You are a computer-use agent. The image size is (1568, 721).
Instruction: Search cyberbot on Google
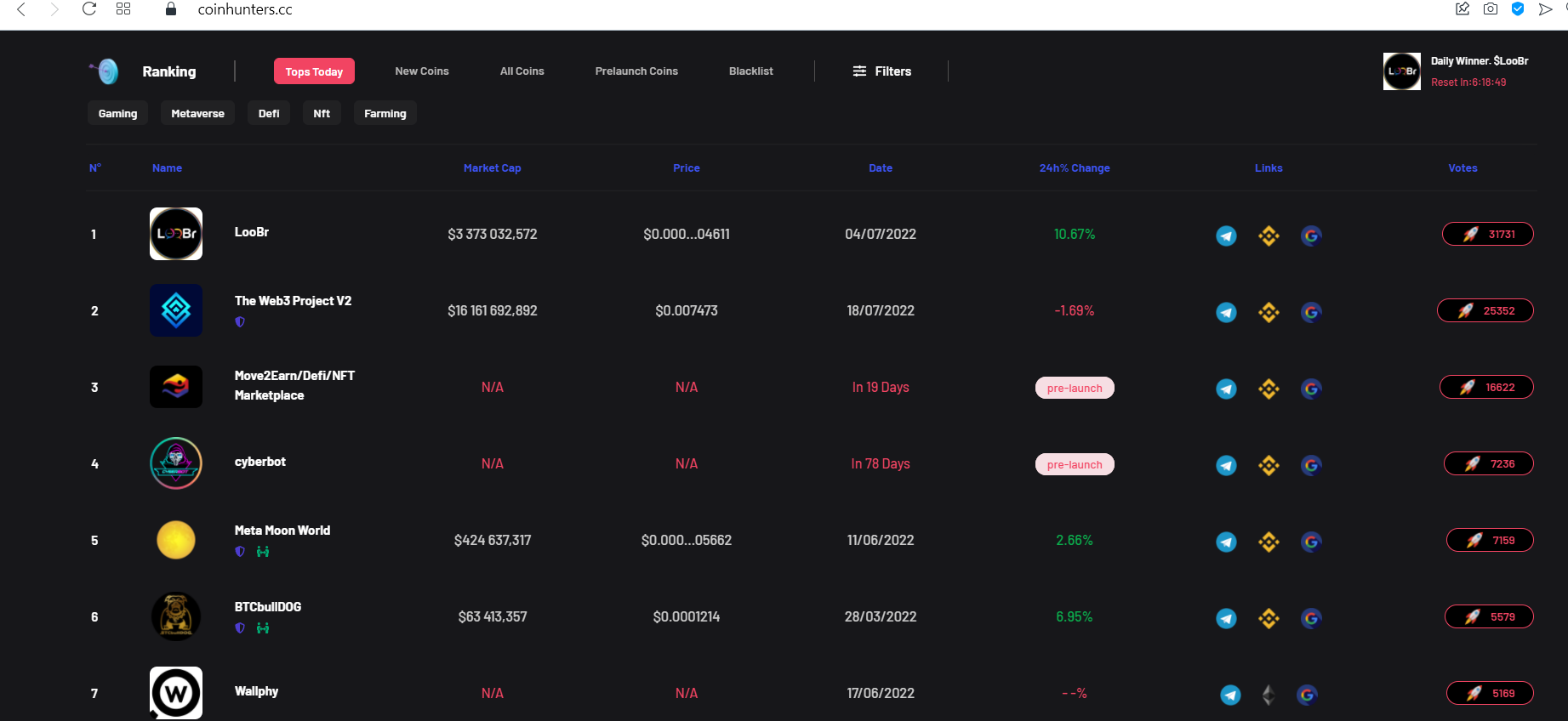point(1311,465)
